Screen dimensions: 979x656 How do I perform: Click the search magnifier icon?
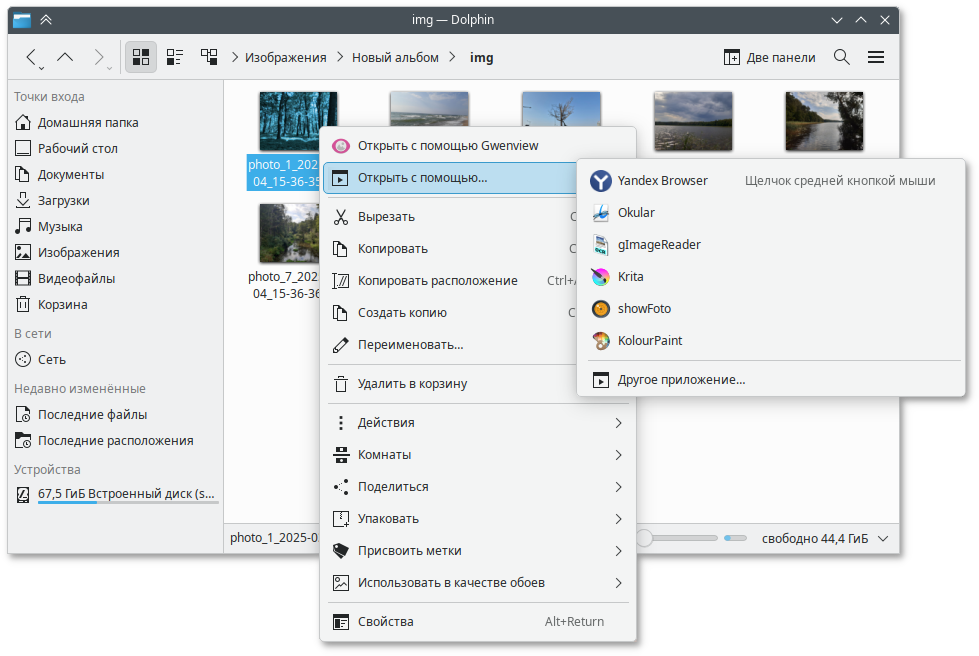pos(842,57)
